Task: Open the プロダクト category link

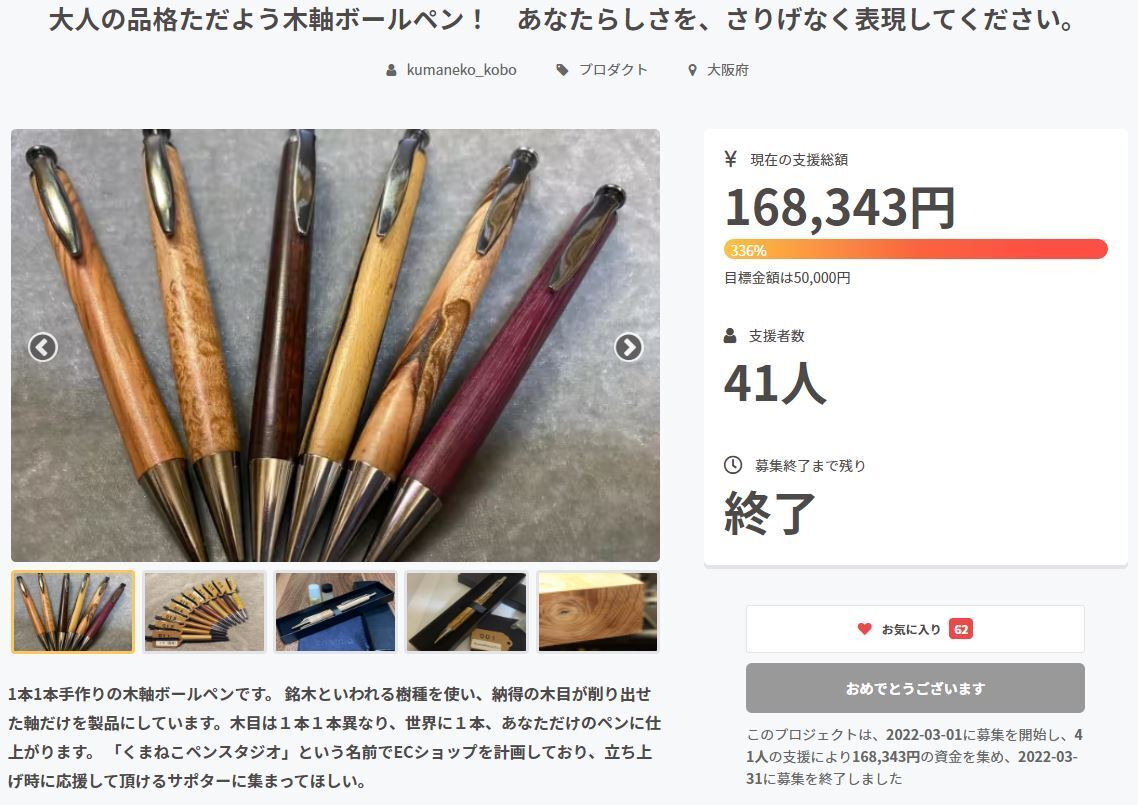Action: [613, 70]
